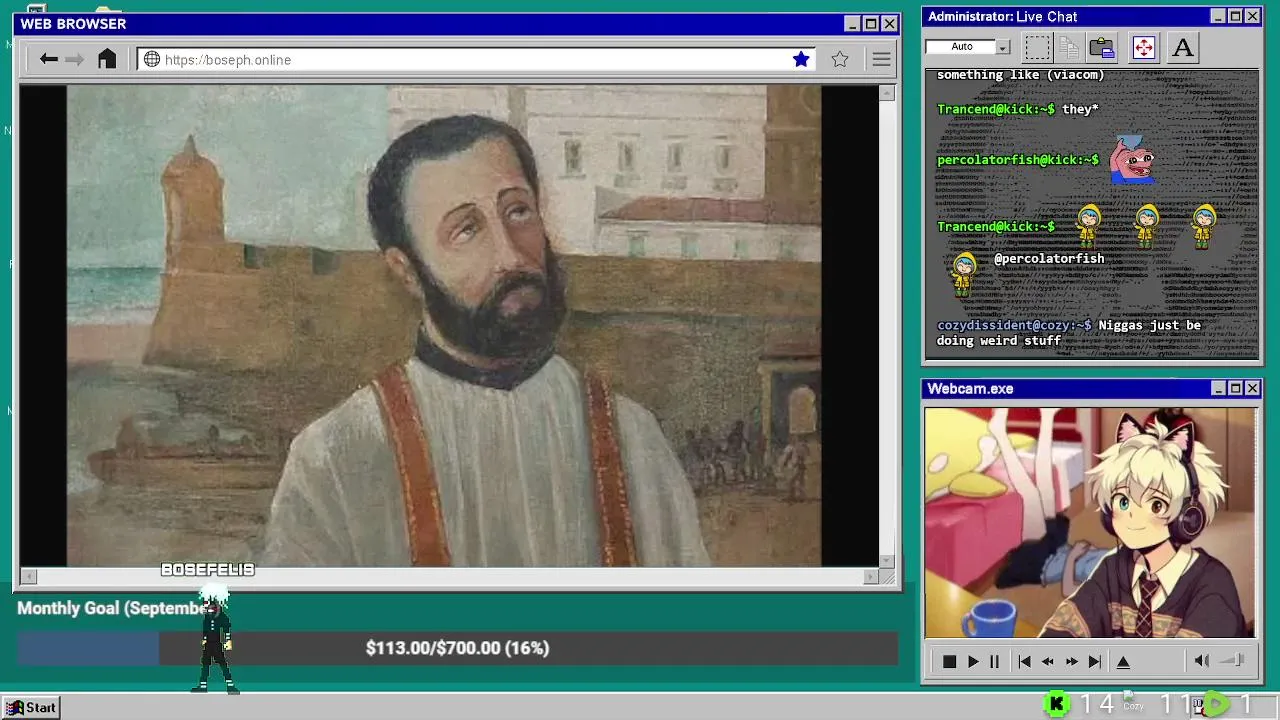Click the @percolatorfish mention in chat
This screenshot has height=720, width=1280.
[x=1049, y=258]
